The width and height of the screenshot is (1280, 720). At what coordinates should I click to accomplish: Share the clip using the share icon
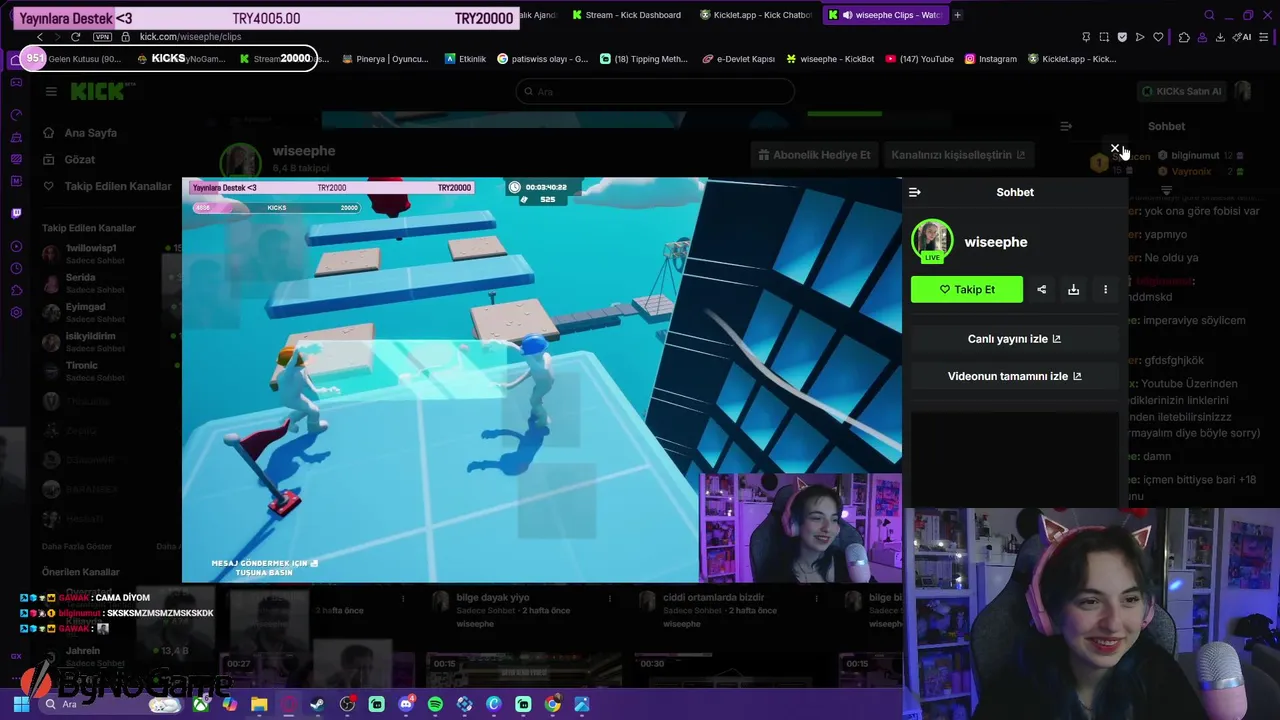coord(1041,289)
